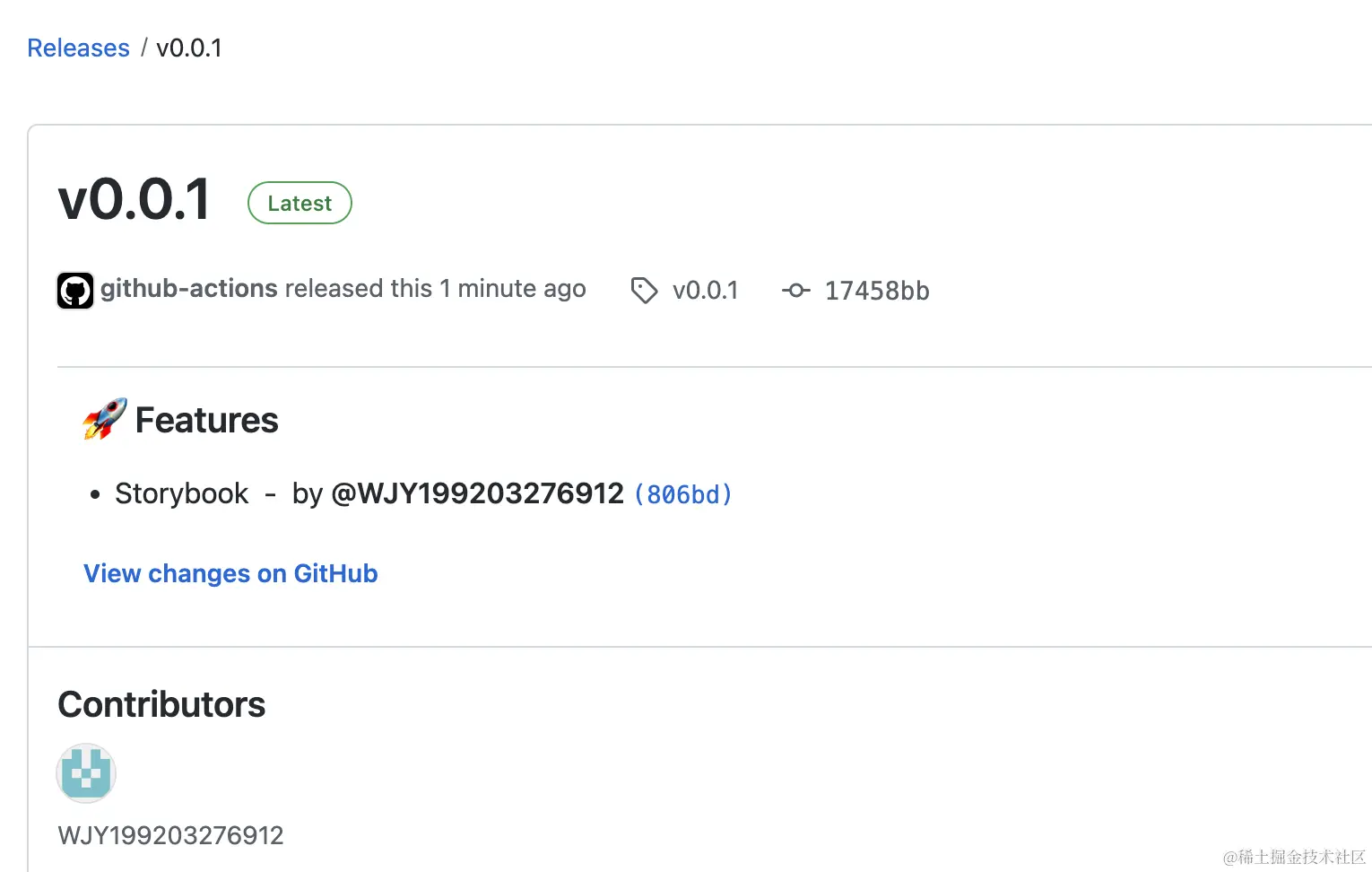
Task: Open the @WJY199203276912 mention in Features
Action: [x=477, y=493]
